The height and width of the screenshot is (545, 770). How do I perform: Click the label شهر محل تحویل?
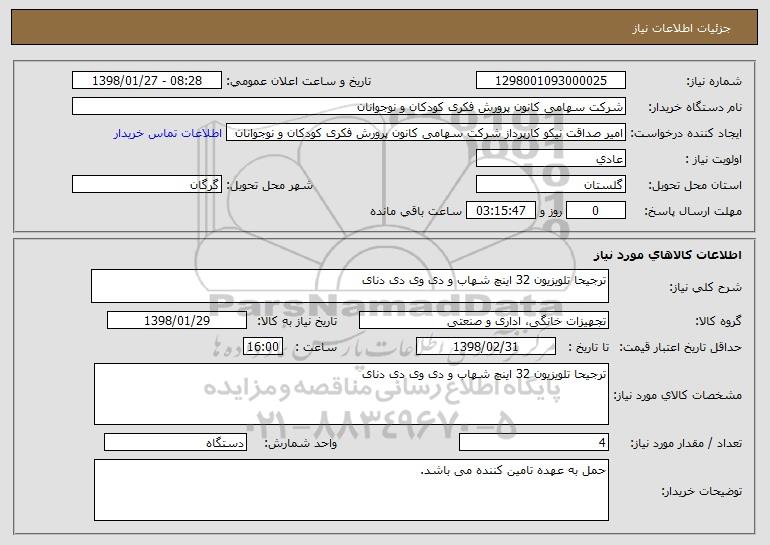coord(269,185)
